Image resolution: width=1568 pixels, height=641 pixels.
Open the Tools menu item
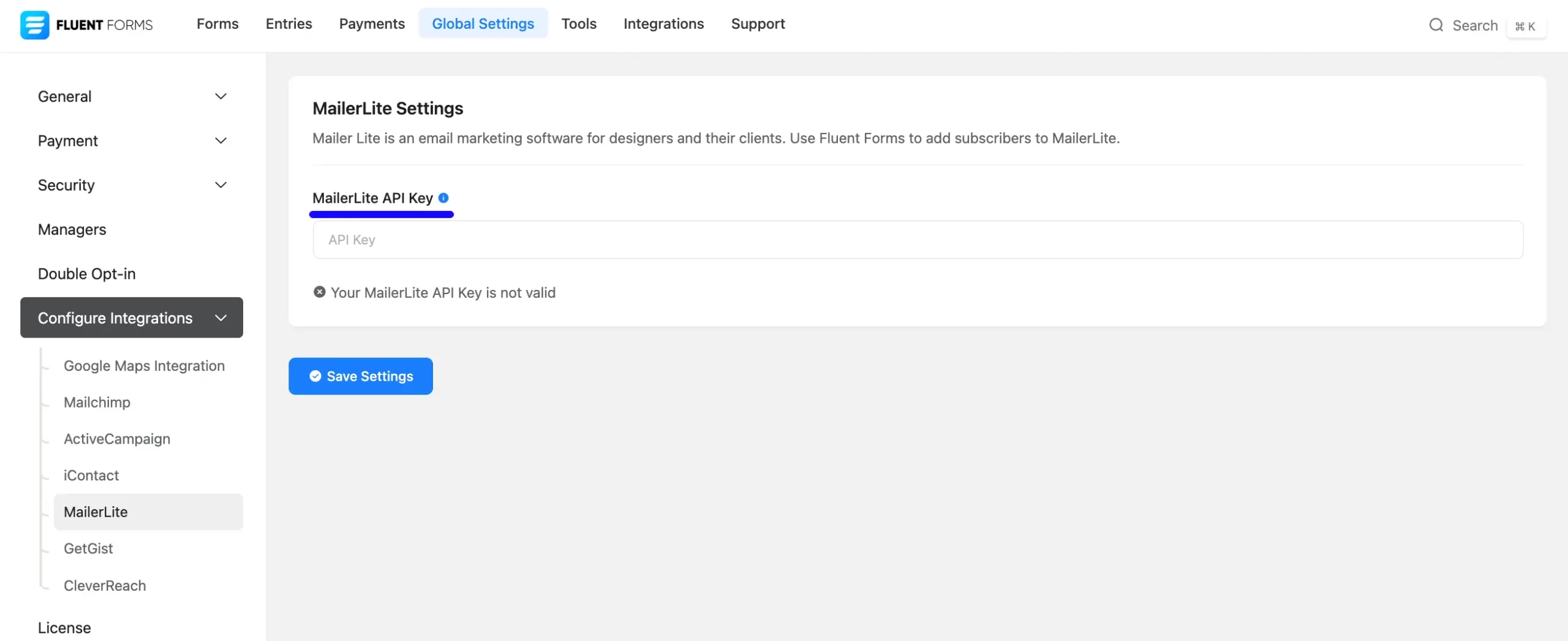pos(579,24)
